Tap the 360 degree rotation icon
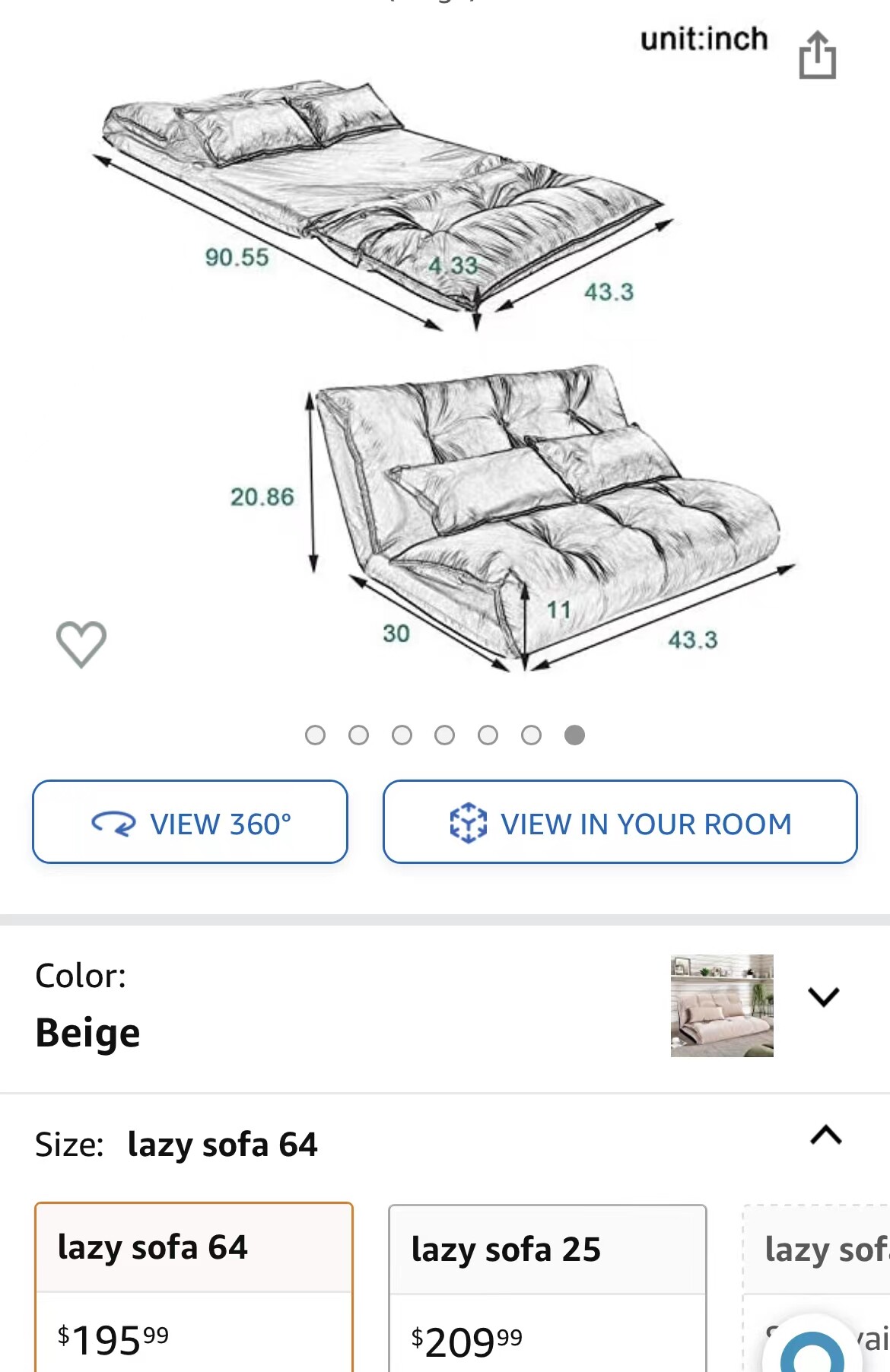This screenshot has height=1372, width=890. coord(113,823)
